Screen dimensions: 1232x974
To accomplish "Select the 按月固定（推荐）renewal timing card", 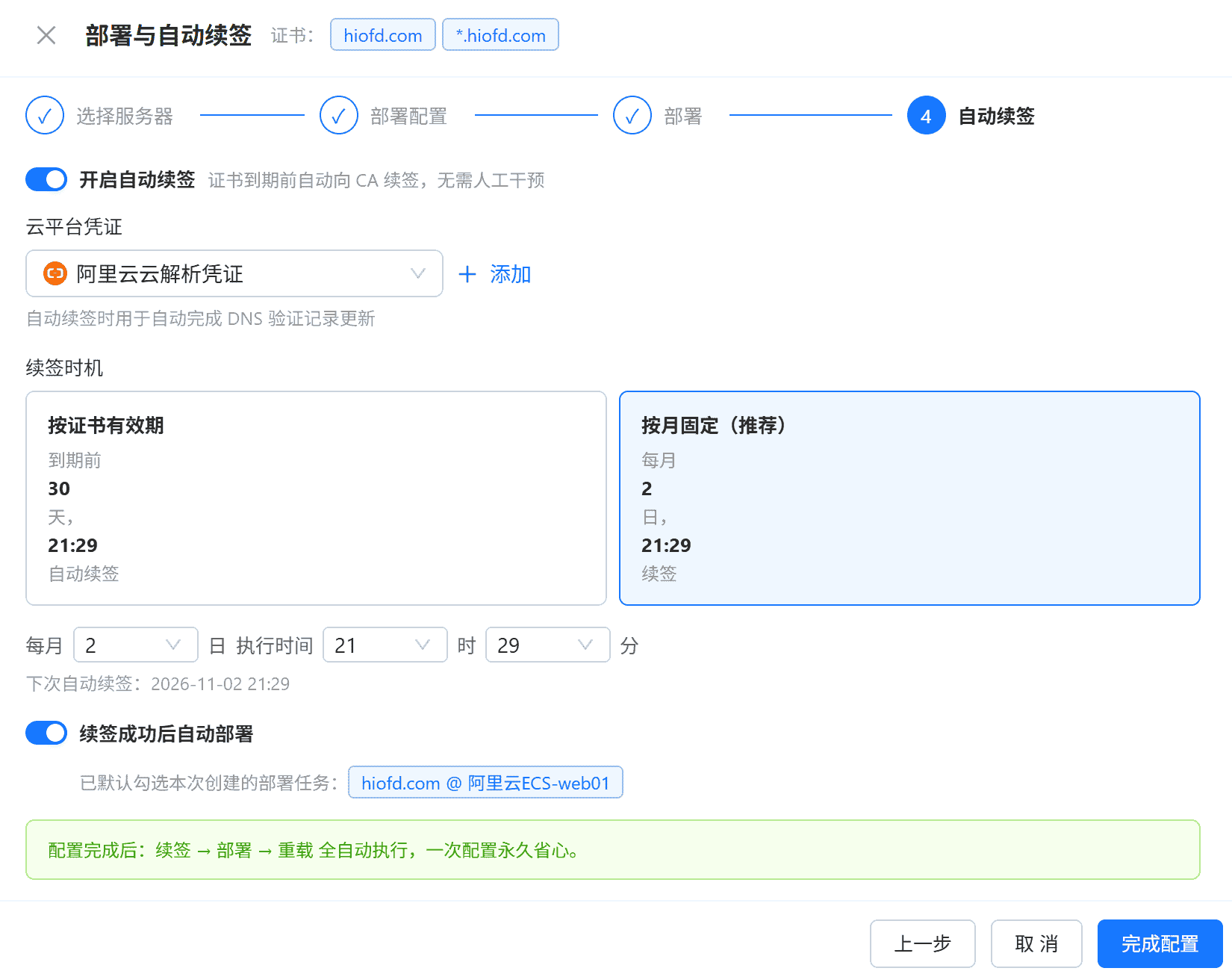I will click(x=909, y=498).
